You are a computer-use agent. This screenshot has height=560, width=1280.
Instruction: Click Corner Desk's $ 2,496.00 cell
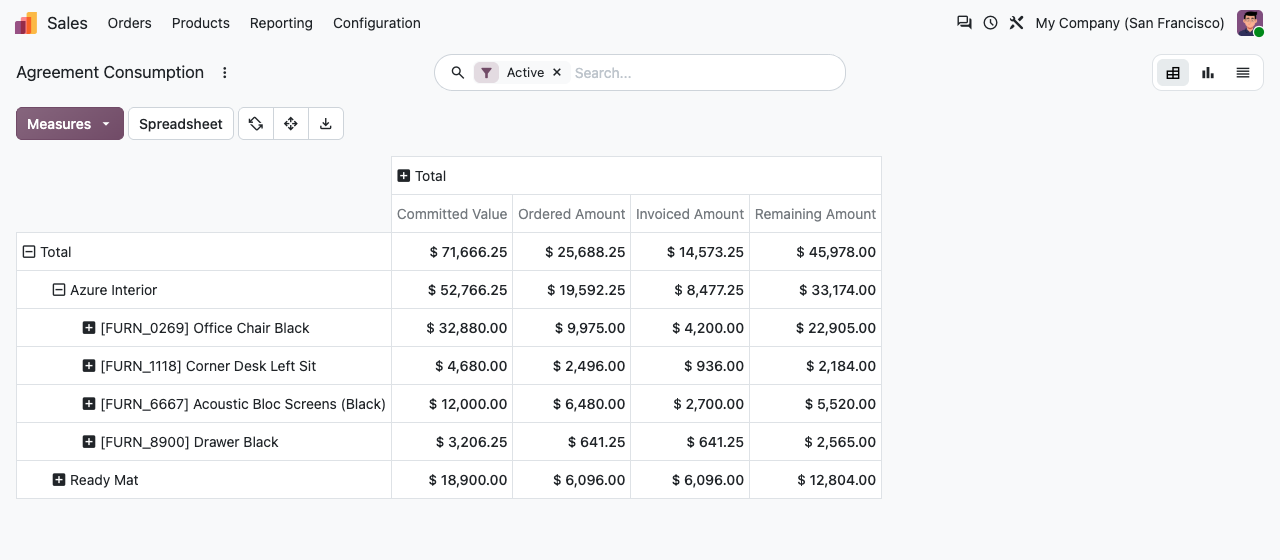click(x=572, y=366)
